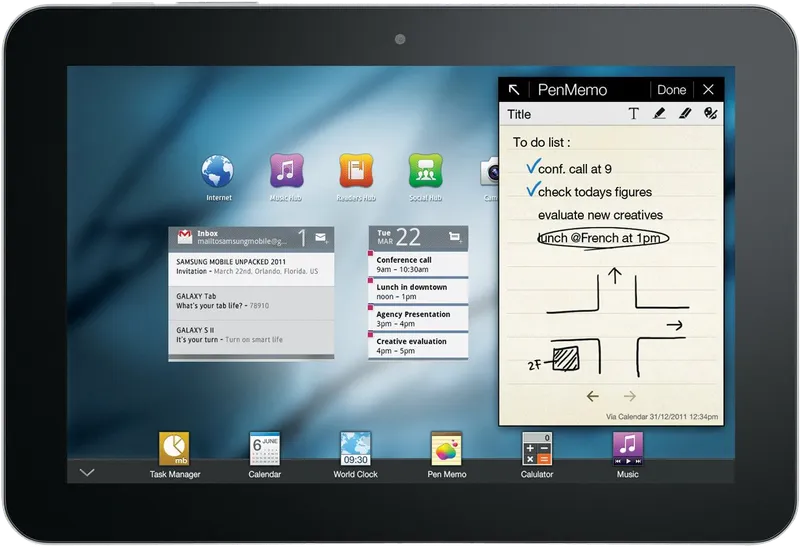Open the Lunch in downtown event
This screenshot has height=547, width=800.
point(418,291)
